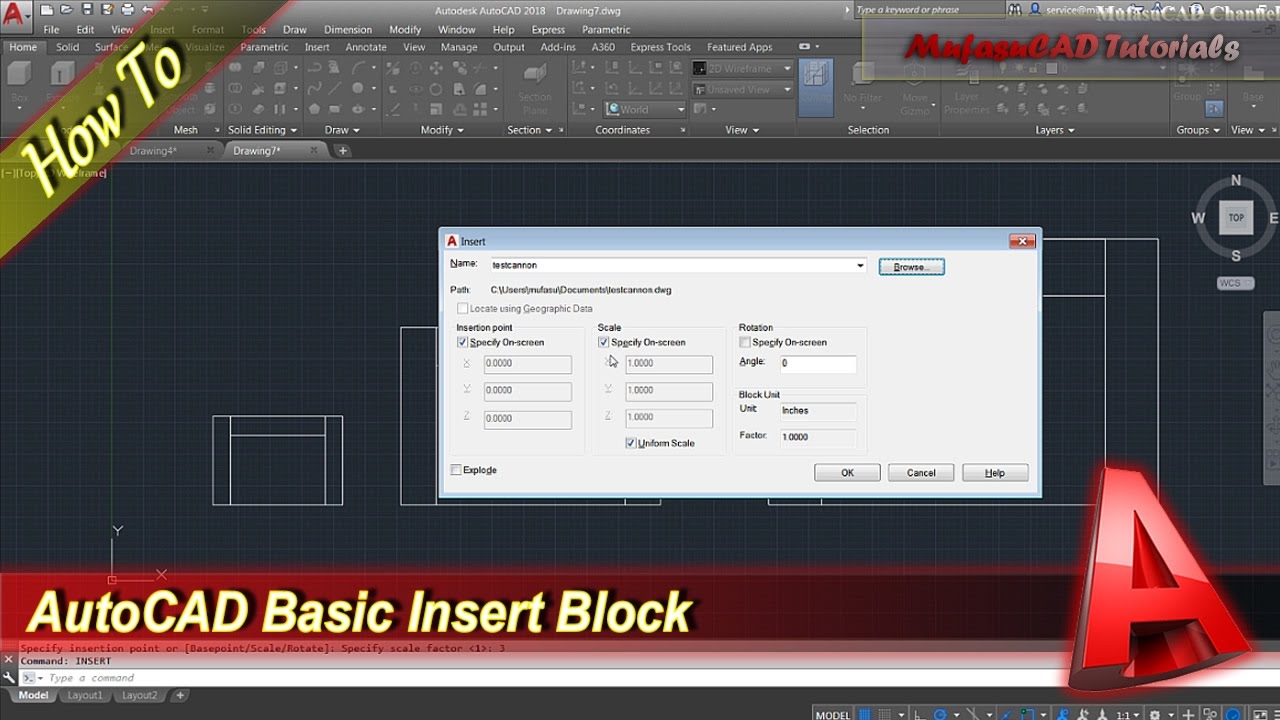The width and height of the screenshot is (1280, 720).
Task: Expand the Draw panel flyout
Action: click(342, 130)
